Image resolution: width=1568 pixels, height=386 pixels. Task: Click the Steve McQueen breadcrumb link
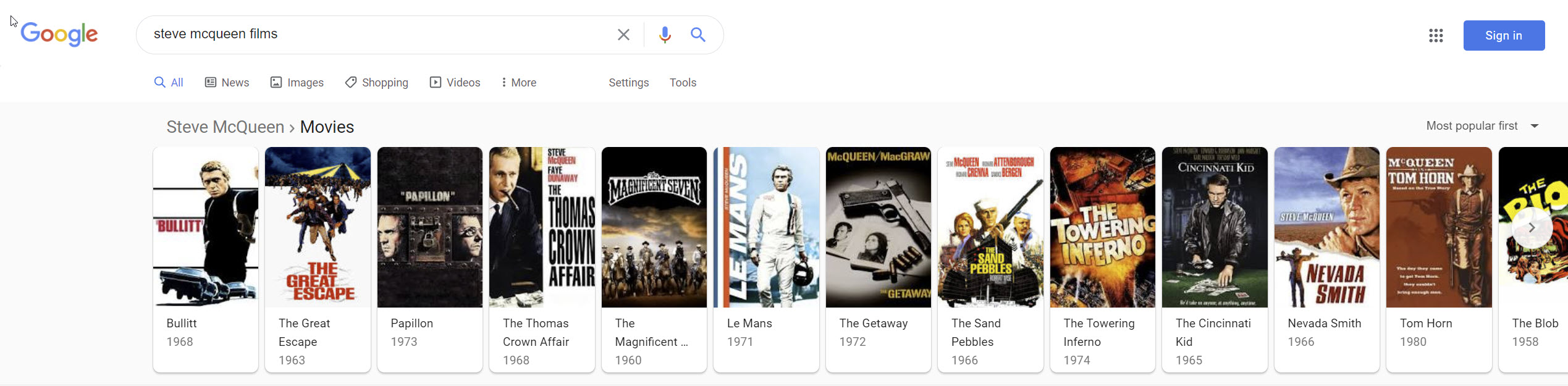point(225,127)
